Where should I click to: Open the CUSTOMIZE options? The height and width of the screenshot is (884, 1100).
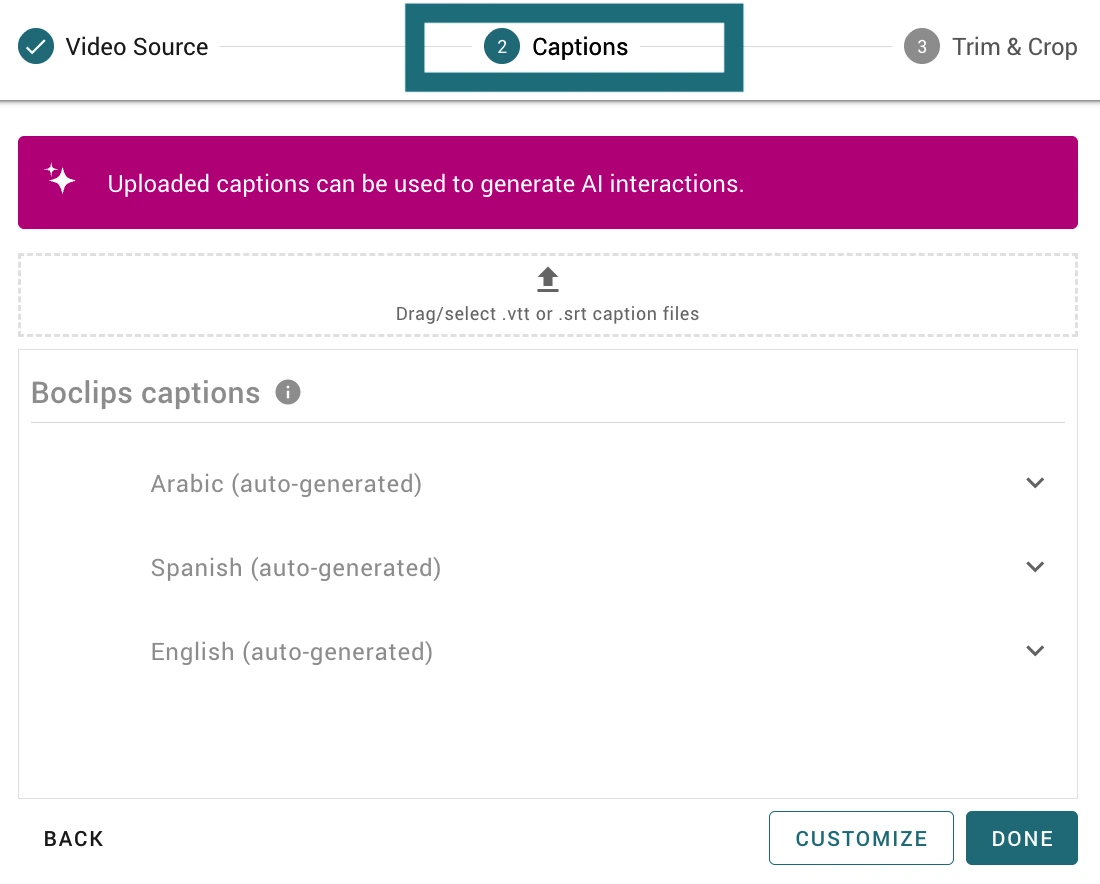(861, 838)
